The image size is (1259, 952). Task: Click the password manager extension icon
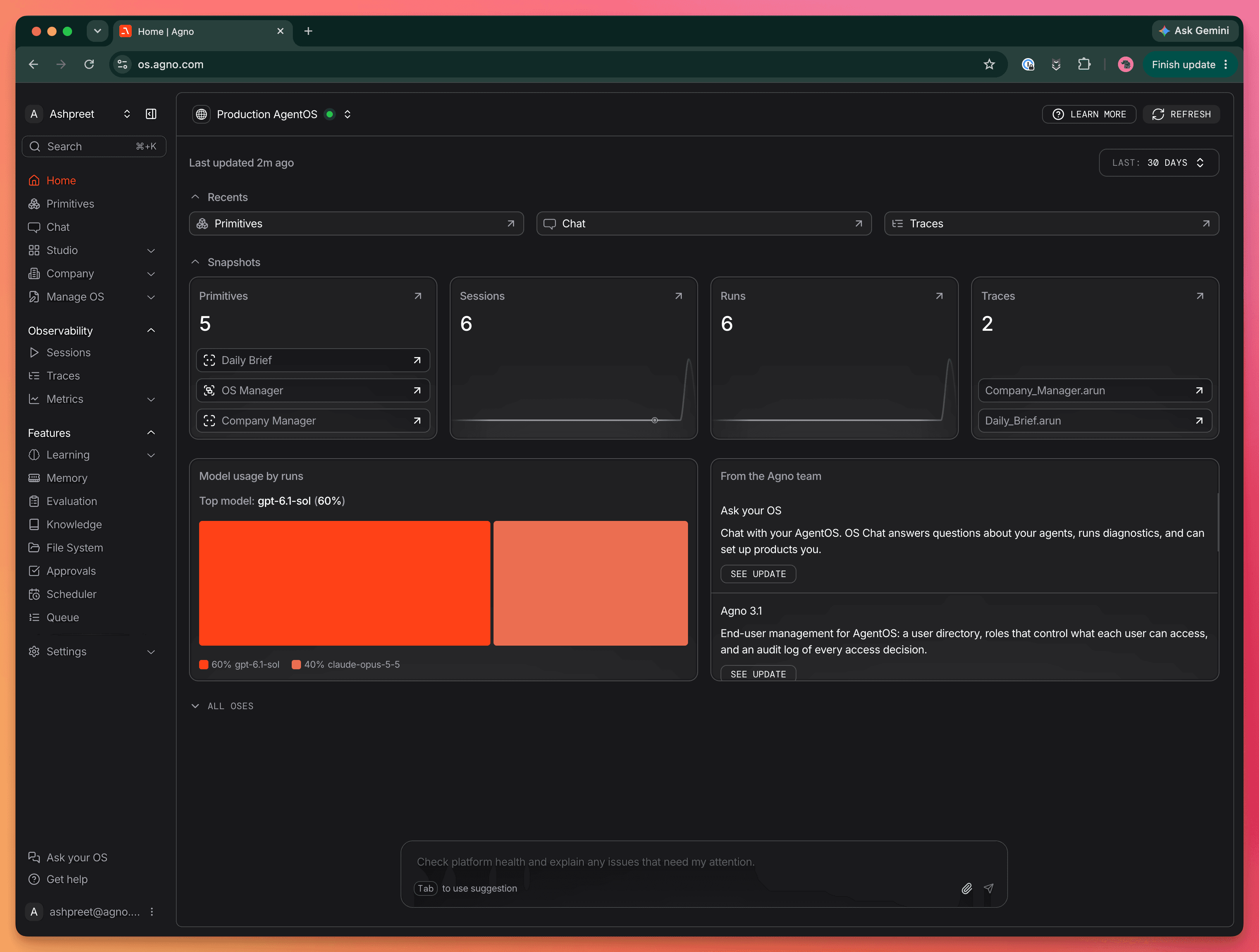tap(1028, 64)
